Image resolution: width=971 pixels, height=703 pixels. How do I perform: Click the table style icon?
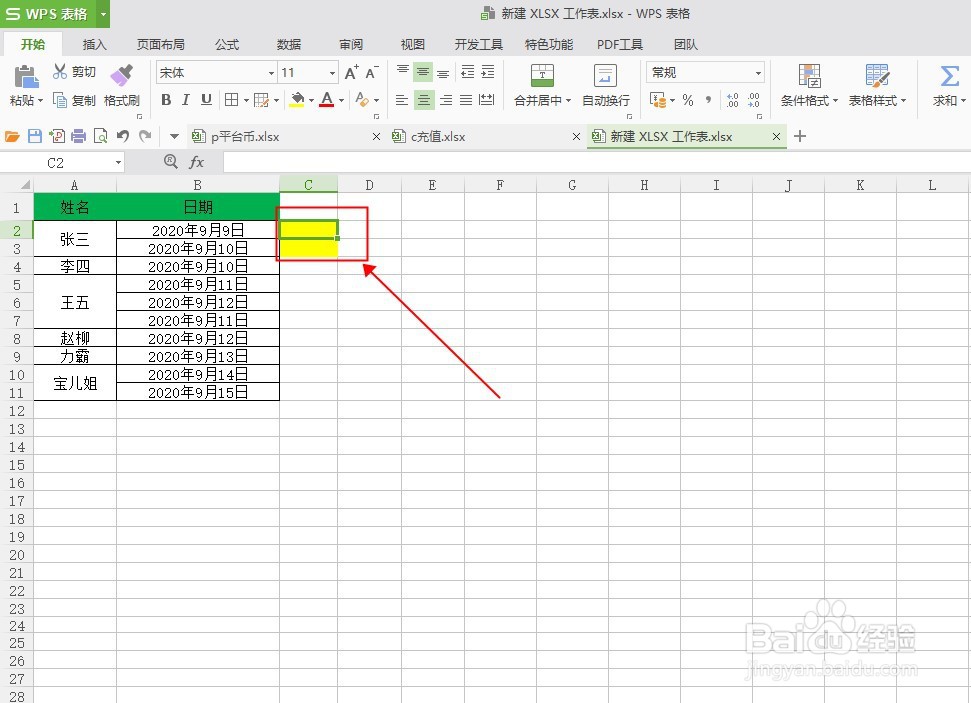(x=877, y=76)
